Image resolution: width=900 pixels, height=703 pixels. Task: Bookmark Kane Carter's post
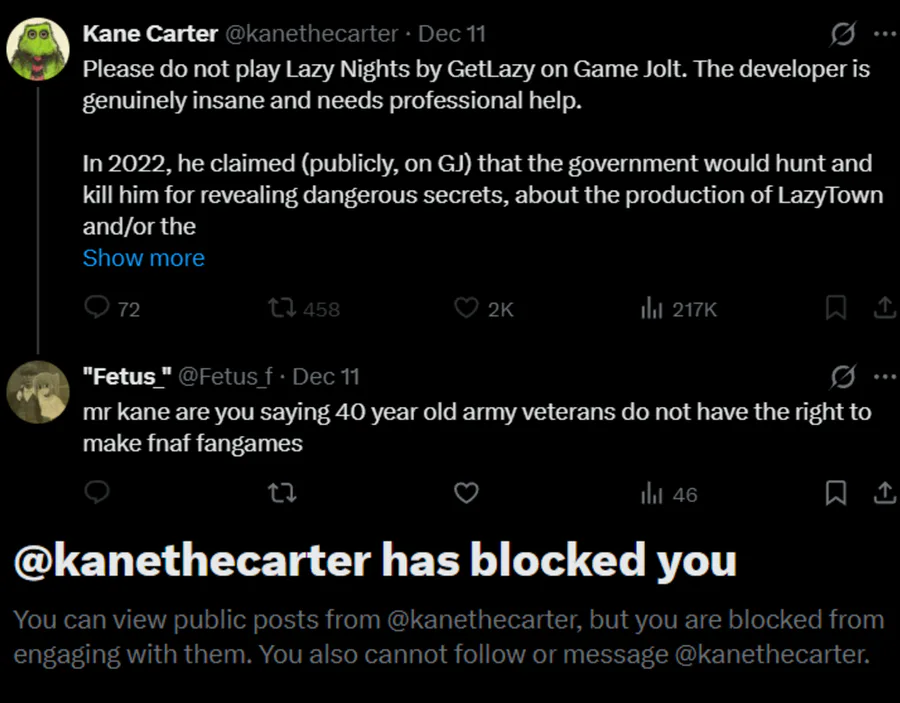[x=836, y=308]
